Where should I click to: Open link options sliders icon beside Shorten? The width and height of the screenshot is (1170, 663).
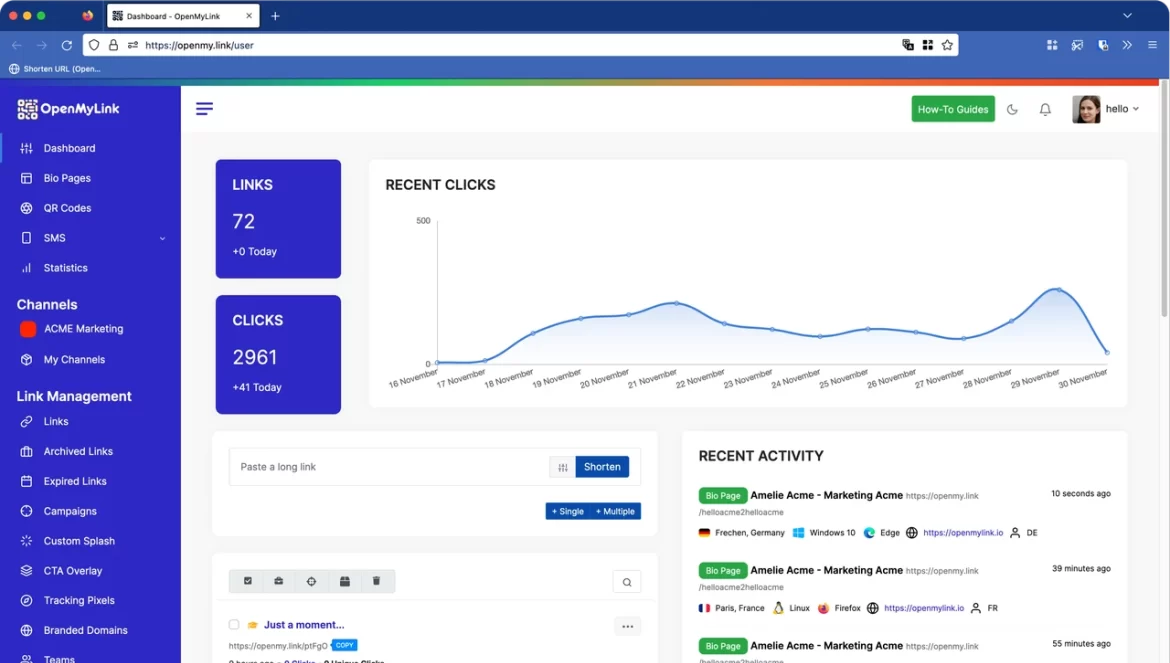[563, 467]
